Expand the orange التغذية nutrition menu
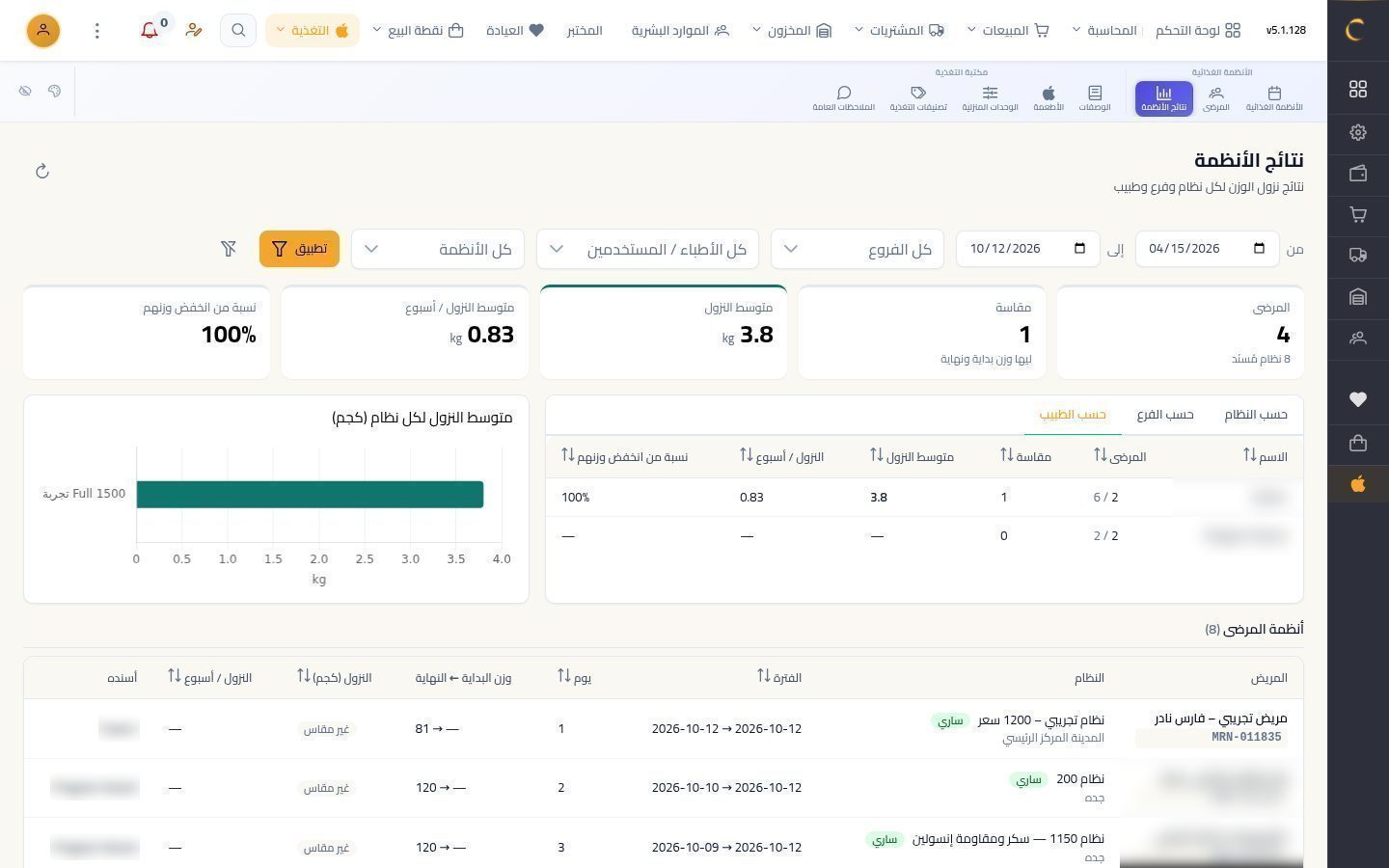1389x868 pixels. click(x=313, y=31)
